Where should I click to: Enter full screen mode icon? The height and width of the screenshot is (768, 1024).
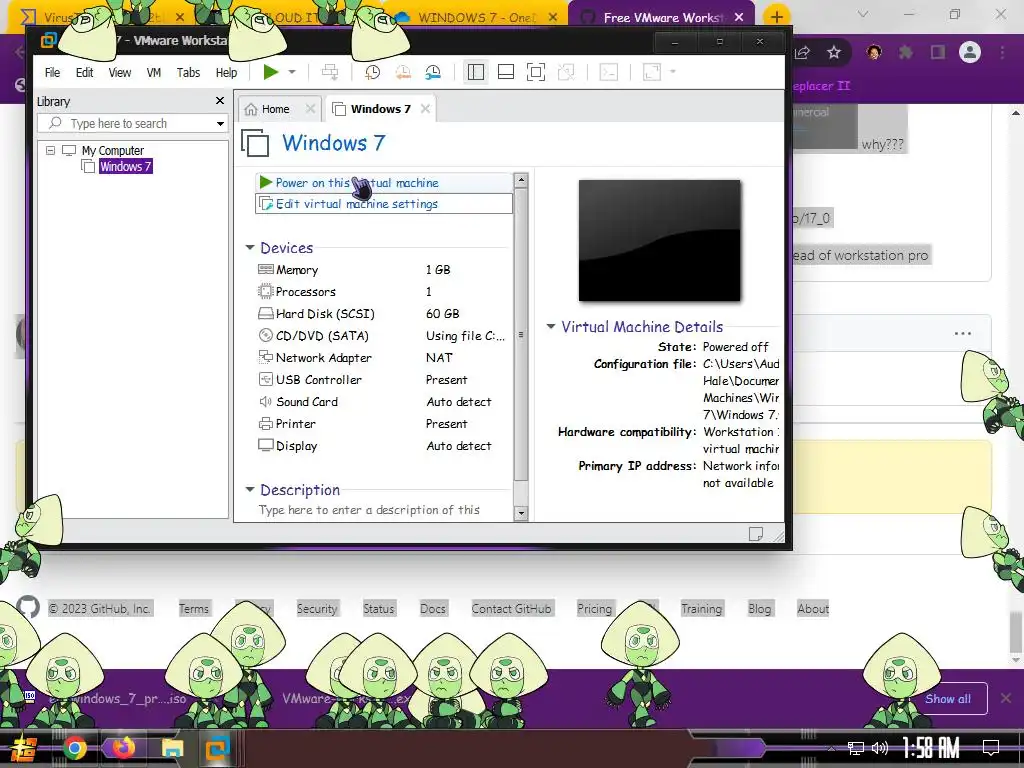pos(536,72)
